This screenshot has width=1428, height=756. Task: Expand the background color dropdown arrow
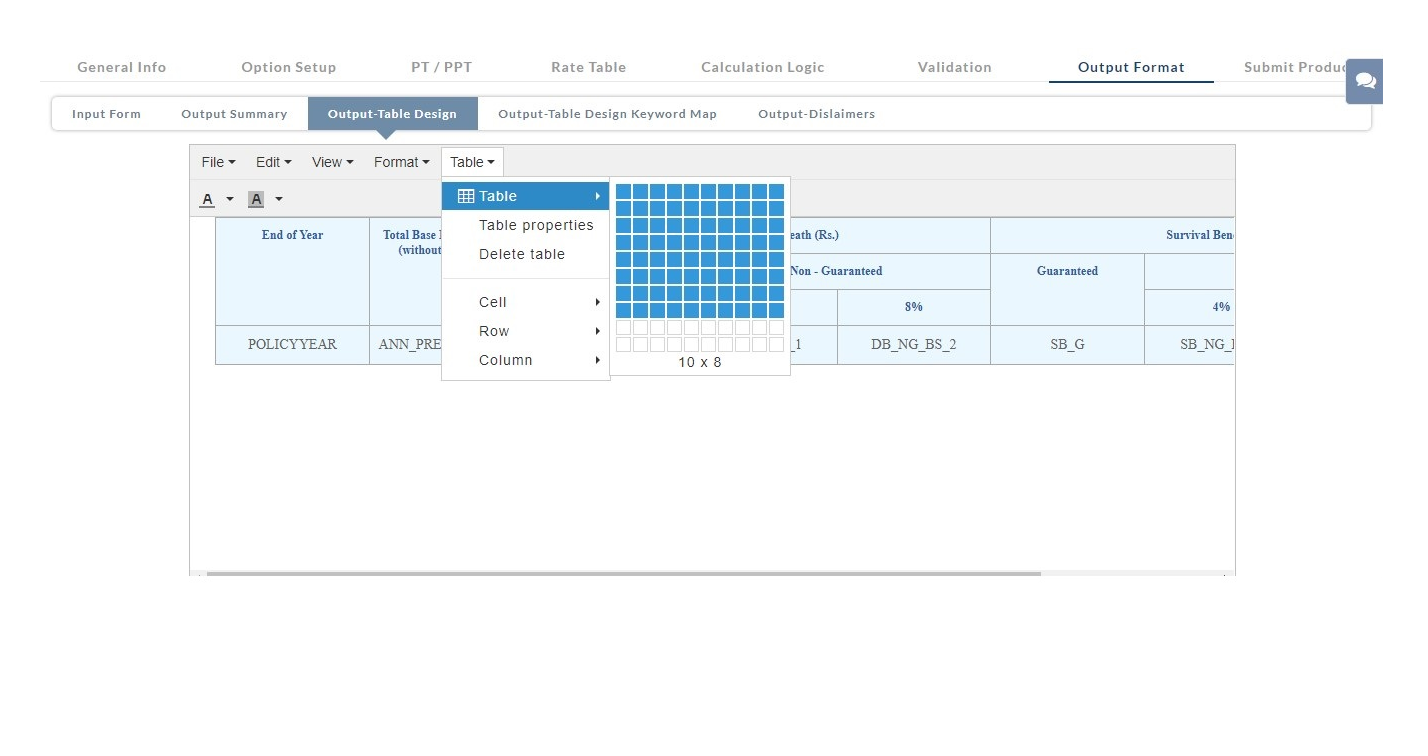279,199
